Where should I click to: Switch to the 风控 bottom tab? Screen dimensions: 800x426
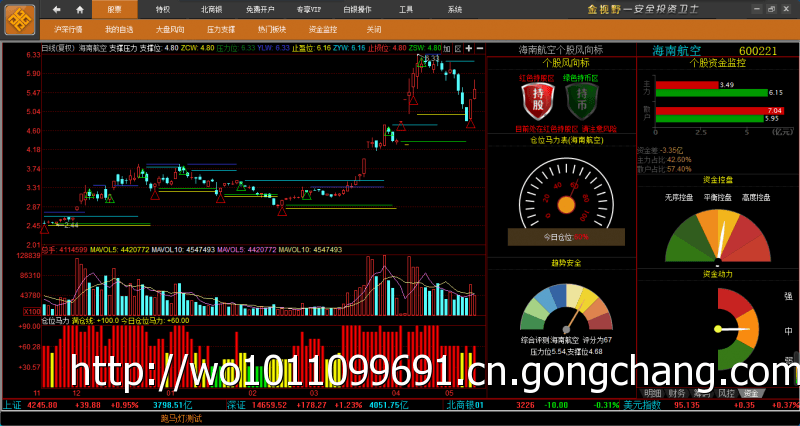point(726,393)
